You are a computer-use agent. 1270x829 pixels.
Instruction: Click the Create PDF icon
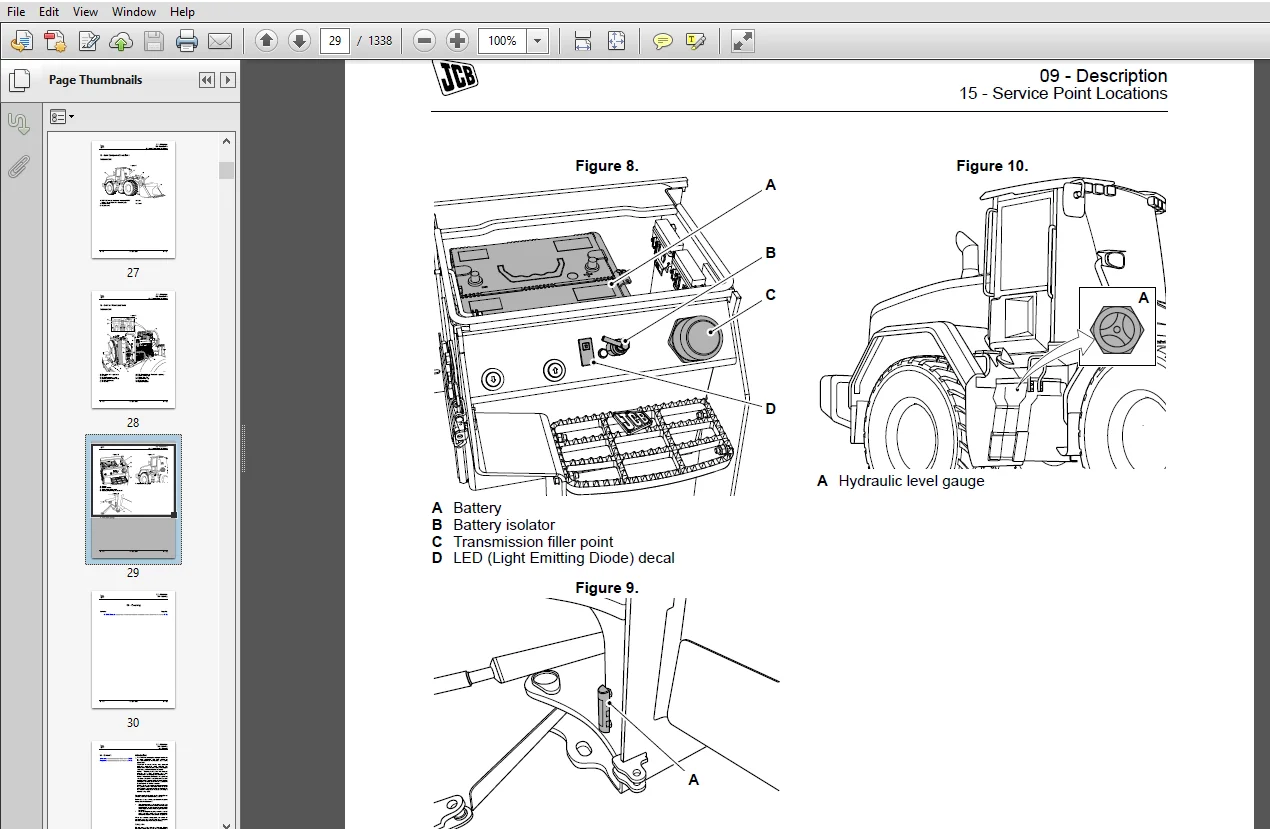tap(55, 41)
